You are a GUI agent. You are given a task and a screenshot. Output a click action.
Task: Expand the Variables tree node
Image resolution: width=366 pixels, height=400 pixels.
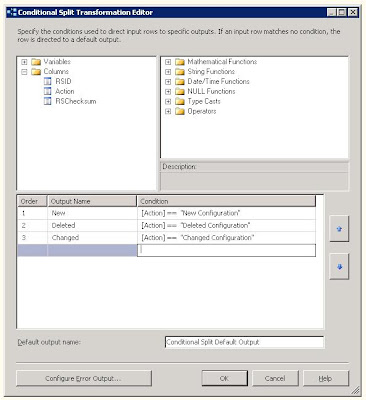pyautogui.click(x=24, y=62)
